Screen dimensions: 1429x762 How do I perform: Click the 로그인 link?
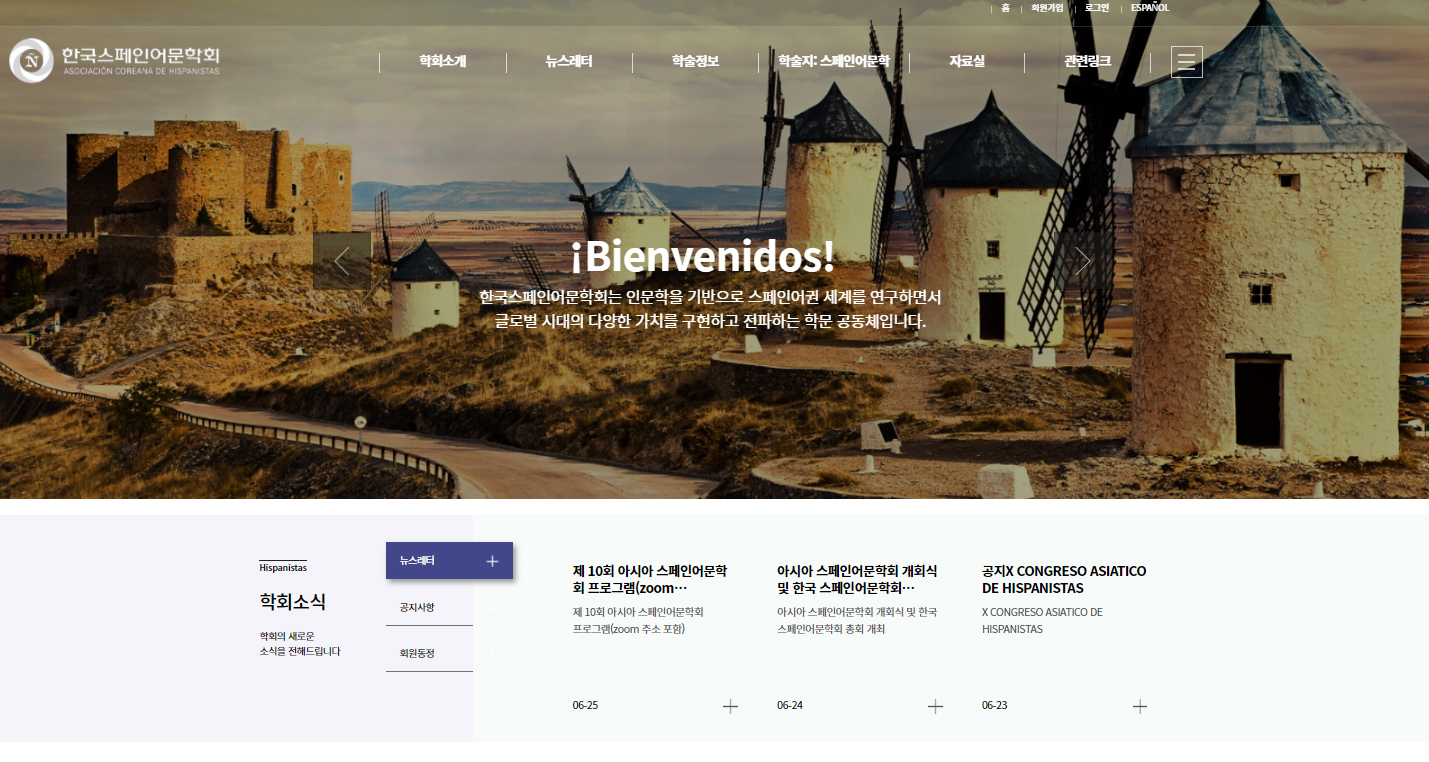click(x=1097, y=8)
